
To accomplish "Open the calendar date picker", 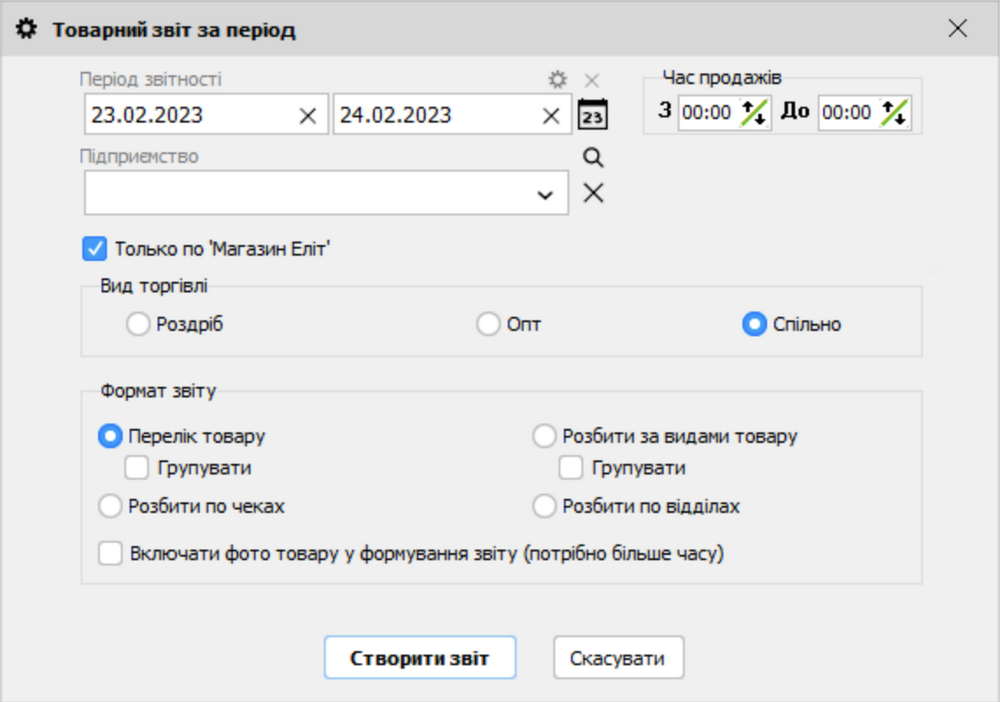I will pos(592,115).
